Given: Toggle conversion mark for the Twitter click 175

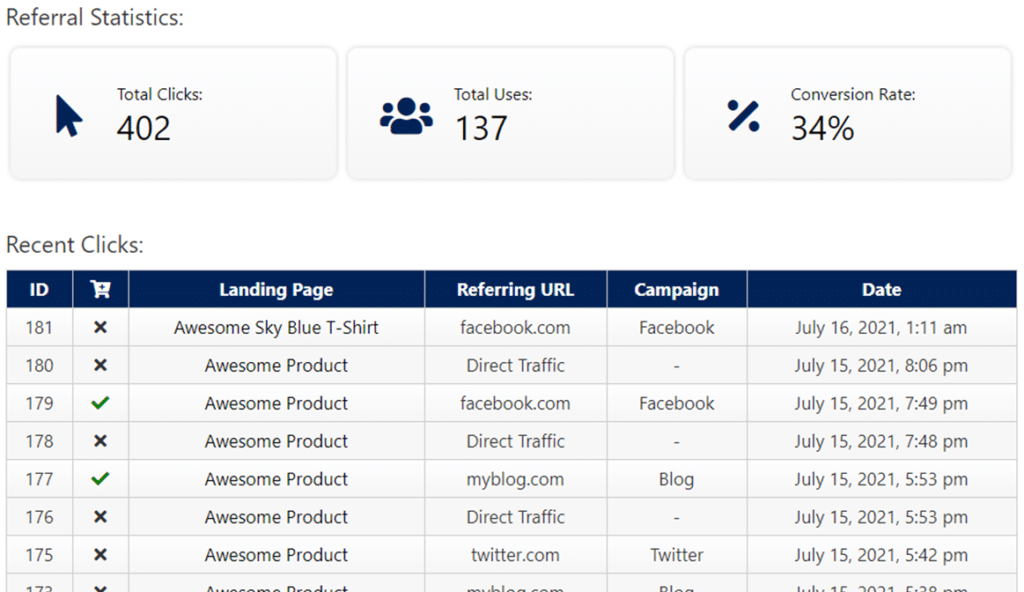Looking at the screenshot, I should point(100,555).
